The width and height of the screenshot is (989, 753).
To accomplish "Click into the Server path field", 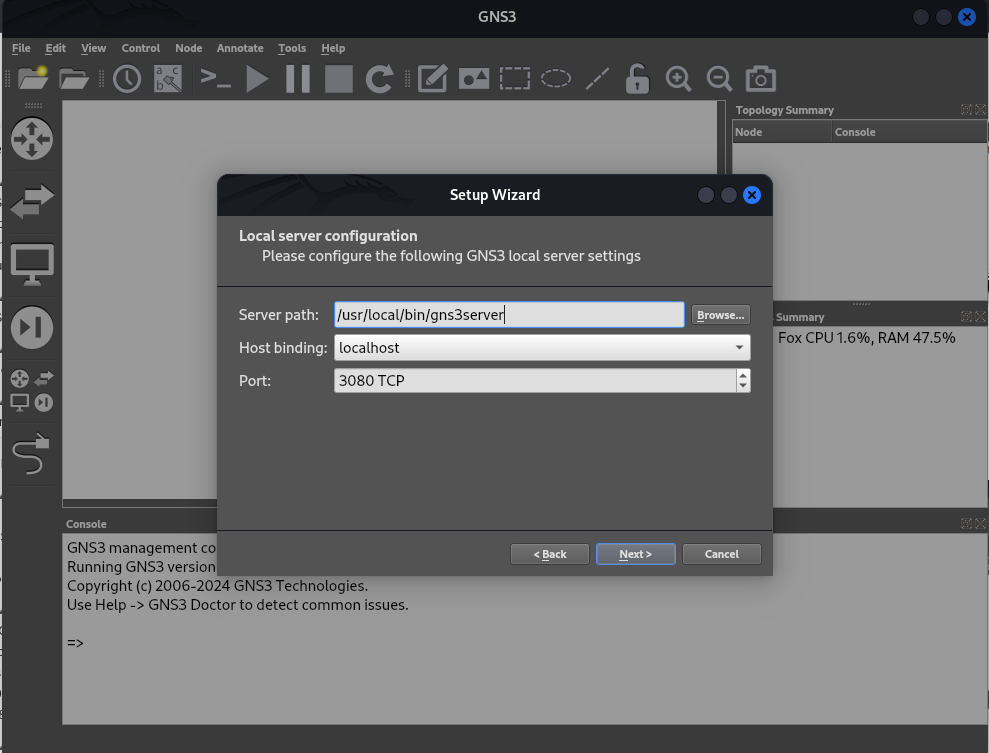I will click(509, 315).
